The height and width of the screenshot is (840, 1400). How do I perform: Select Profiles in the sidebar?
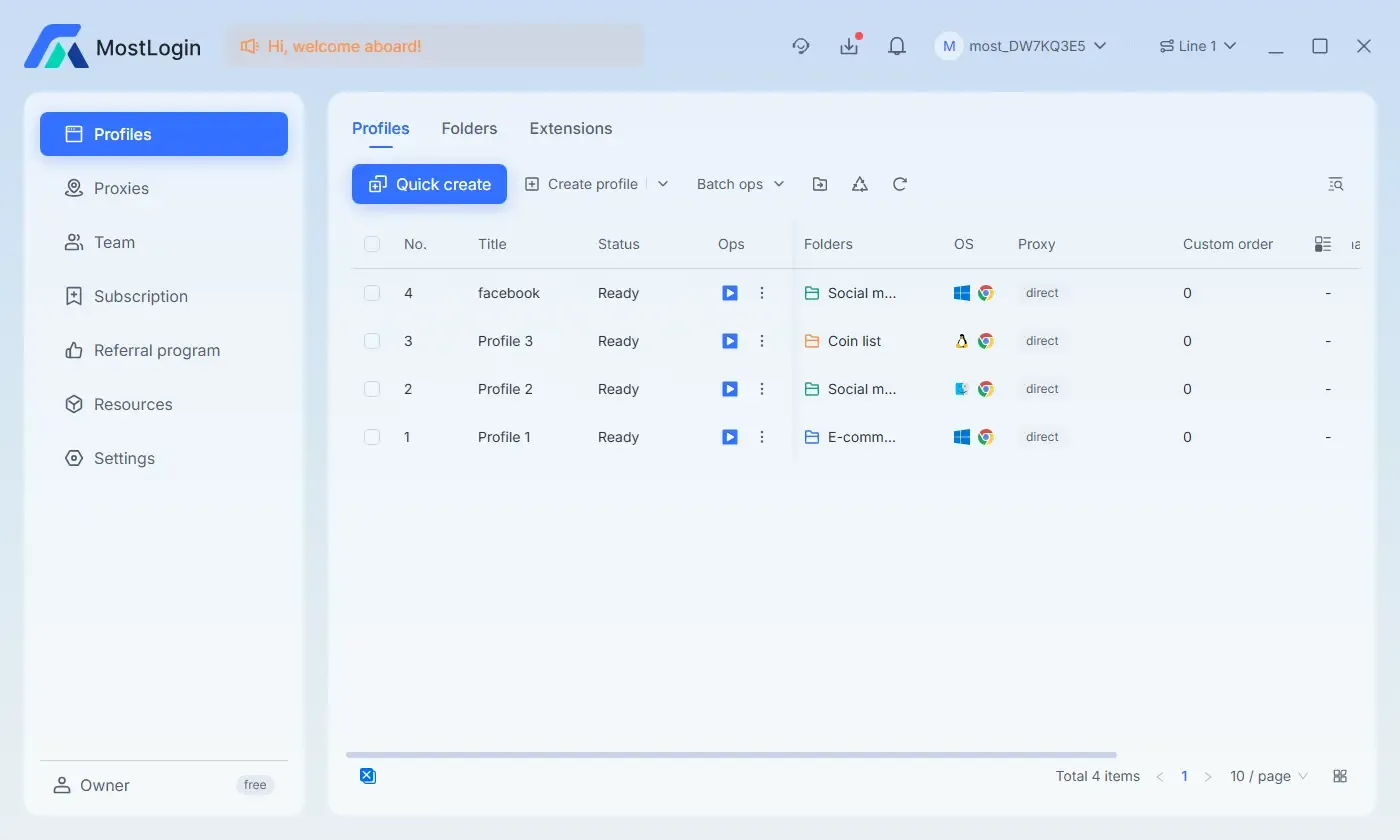[x=164, y=134]
